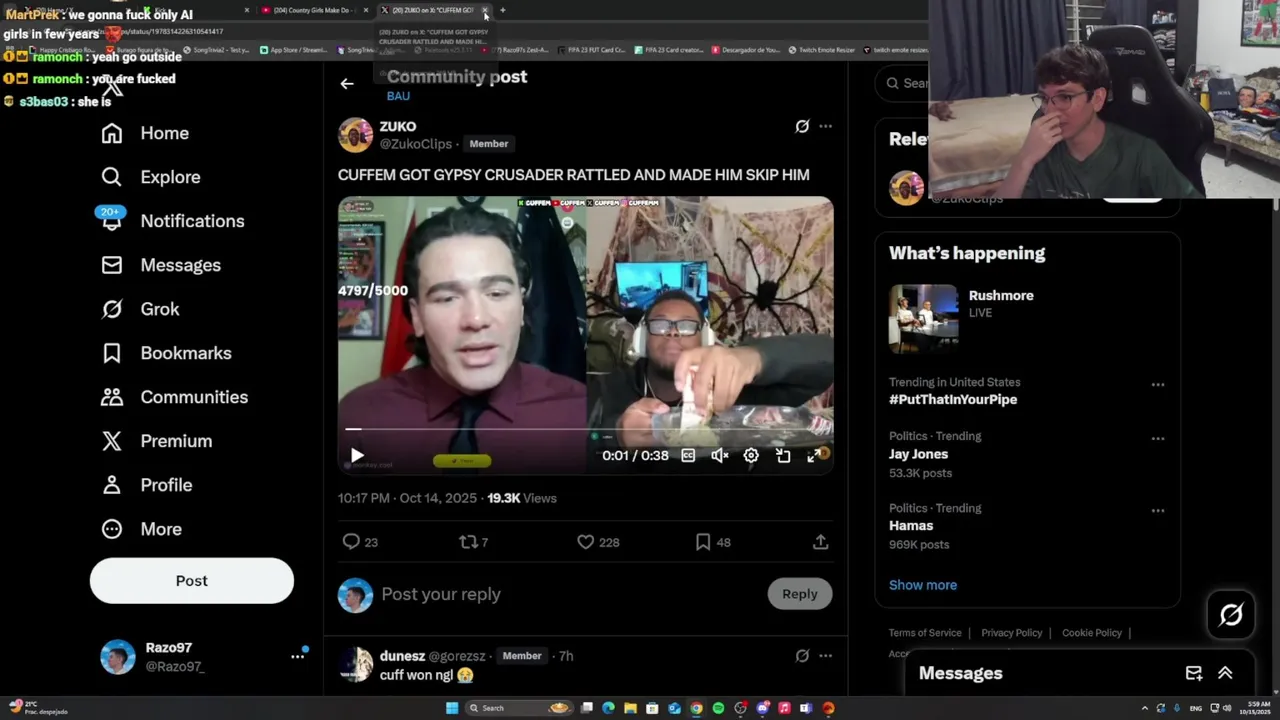Open App Store / Streaming bookmark

[x=294, y=50]
